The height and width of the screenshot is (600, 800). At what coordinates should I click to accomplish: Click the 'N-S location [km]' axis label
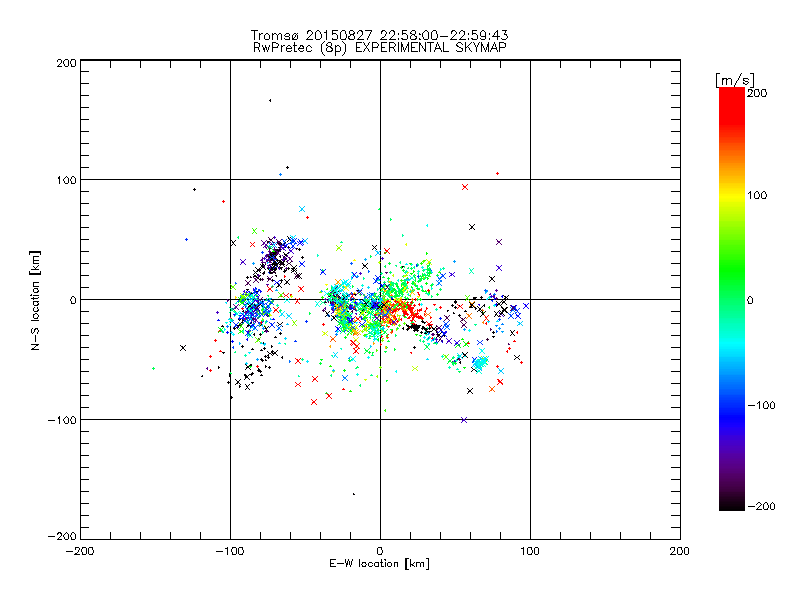coord(35,301)
